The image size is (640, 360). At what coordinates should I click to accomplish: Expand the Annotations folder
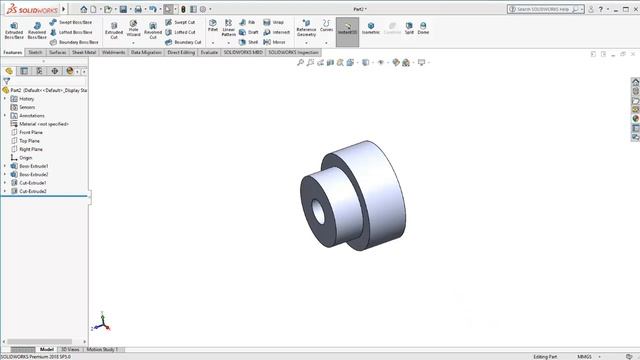pyautogui.click(x=5, y=116)
